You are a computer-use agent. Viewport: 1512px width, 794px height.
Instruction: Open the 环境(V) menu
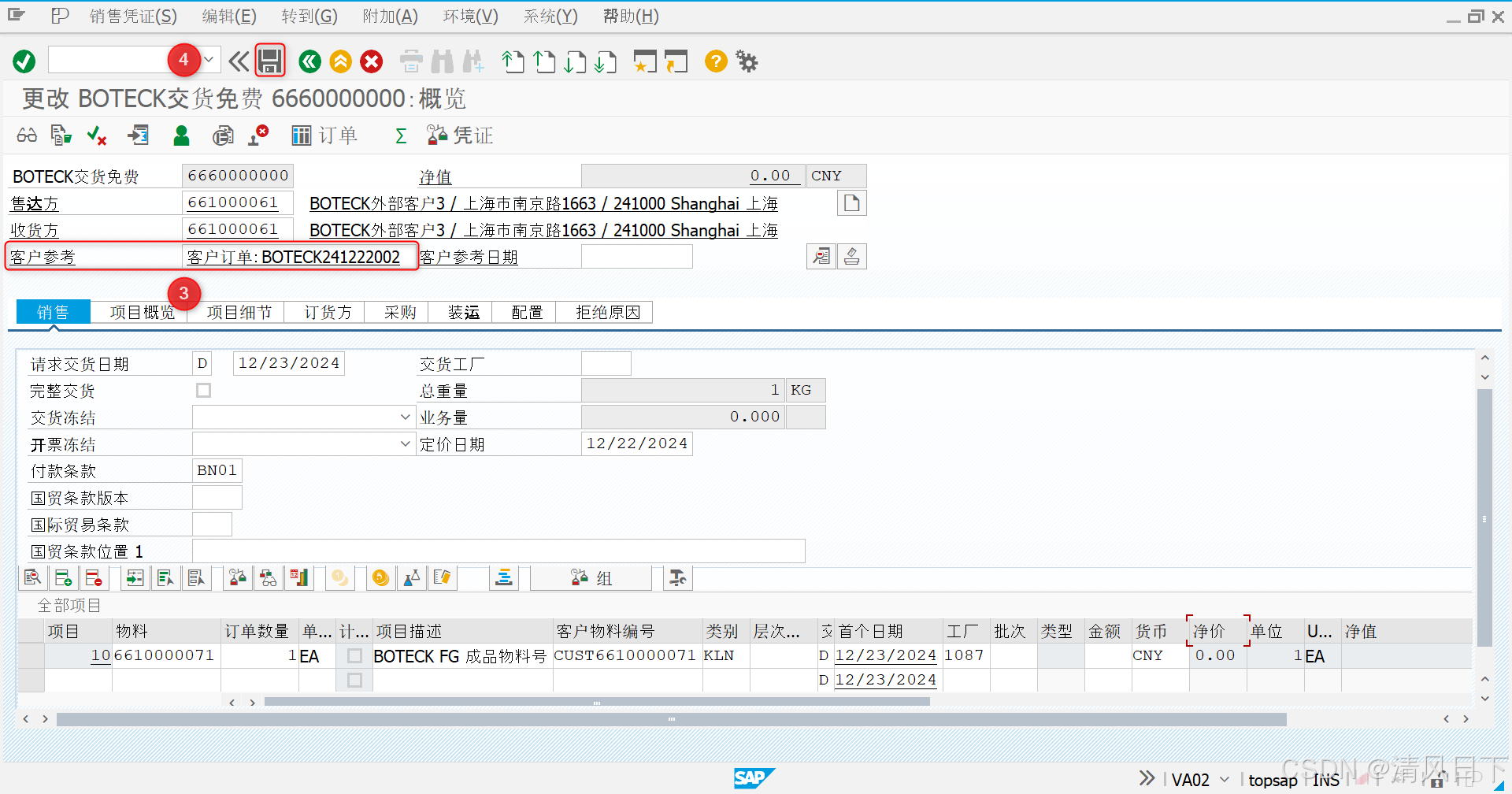pos(470,16)
